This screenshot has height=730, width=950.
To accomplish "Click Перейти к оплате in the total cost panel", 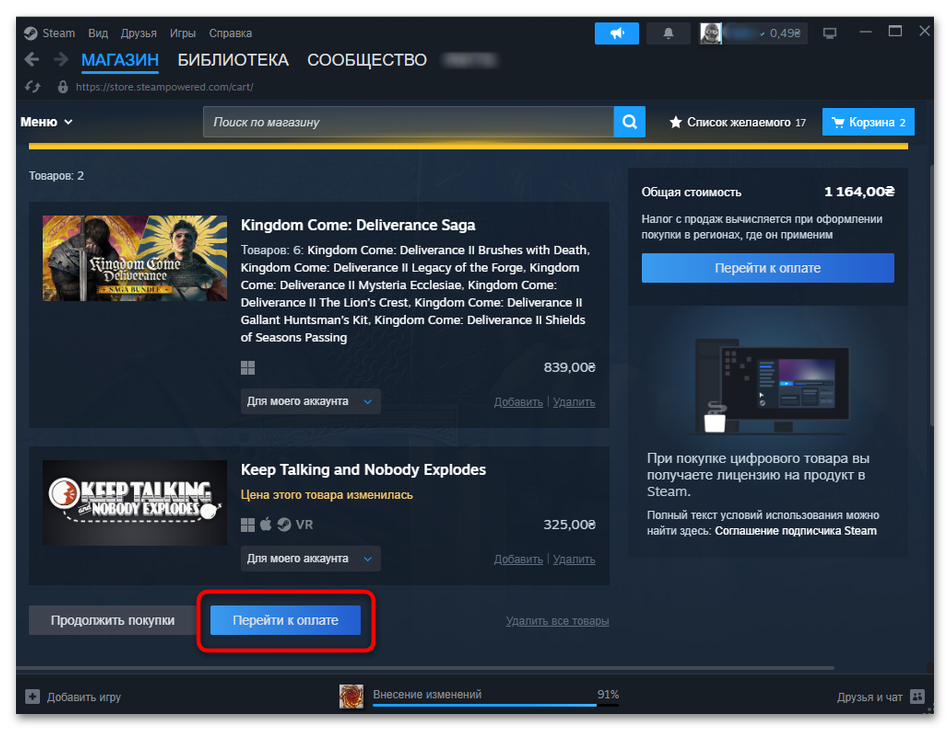I will (x=768, y=268).
